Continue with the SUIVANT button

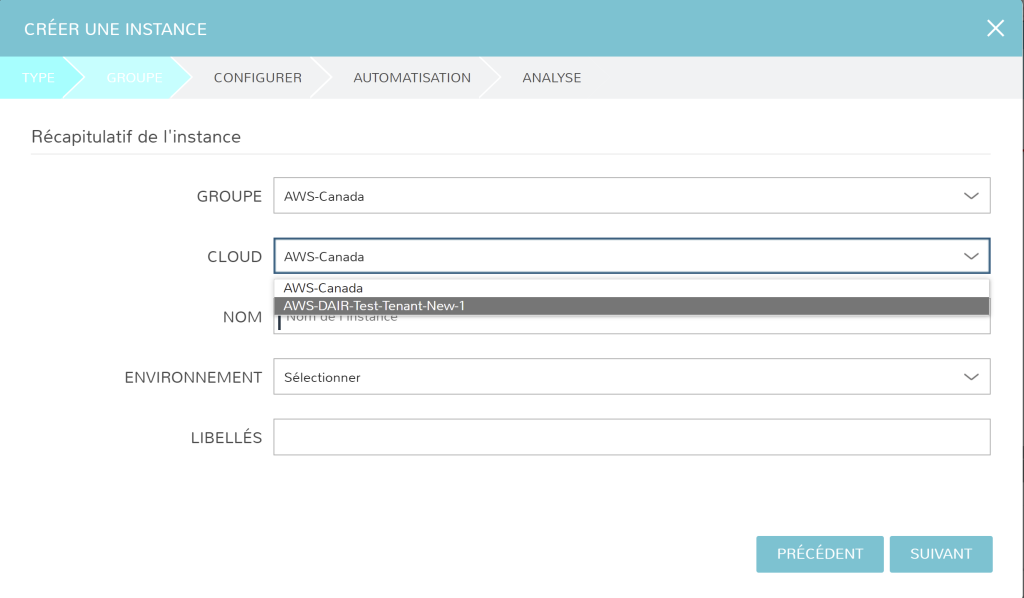[940, 554]
